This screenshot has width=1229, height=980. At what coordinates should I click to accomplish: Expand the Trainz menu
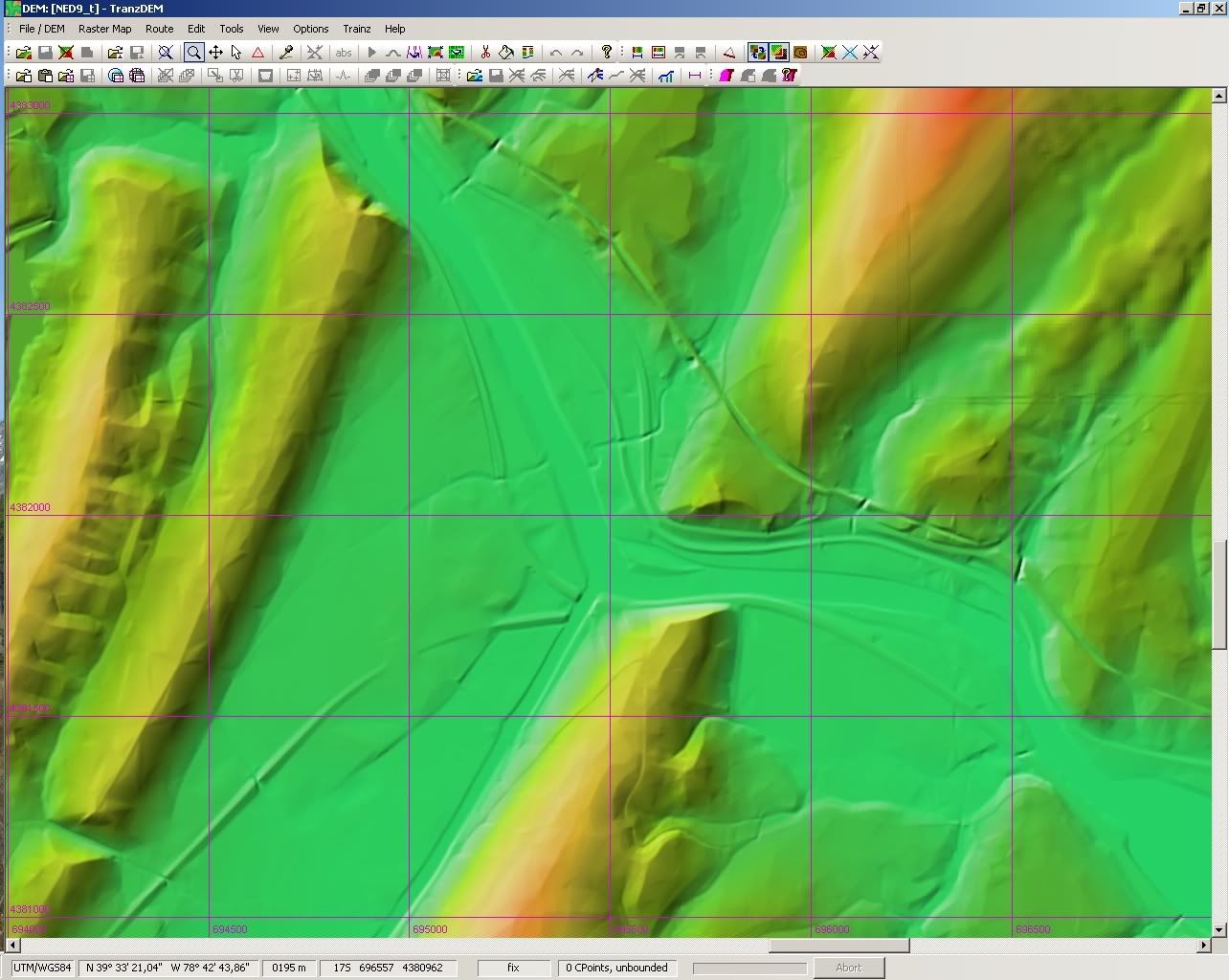point(357,29)
